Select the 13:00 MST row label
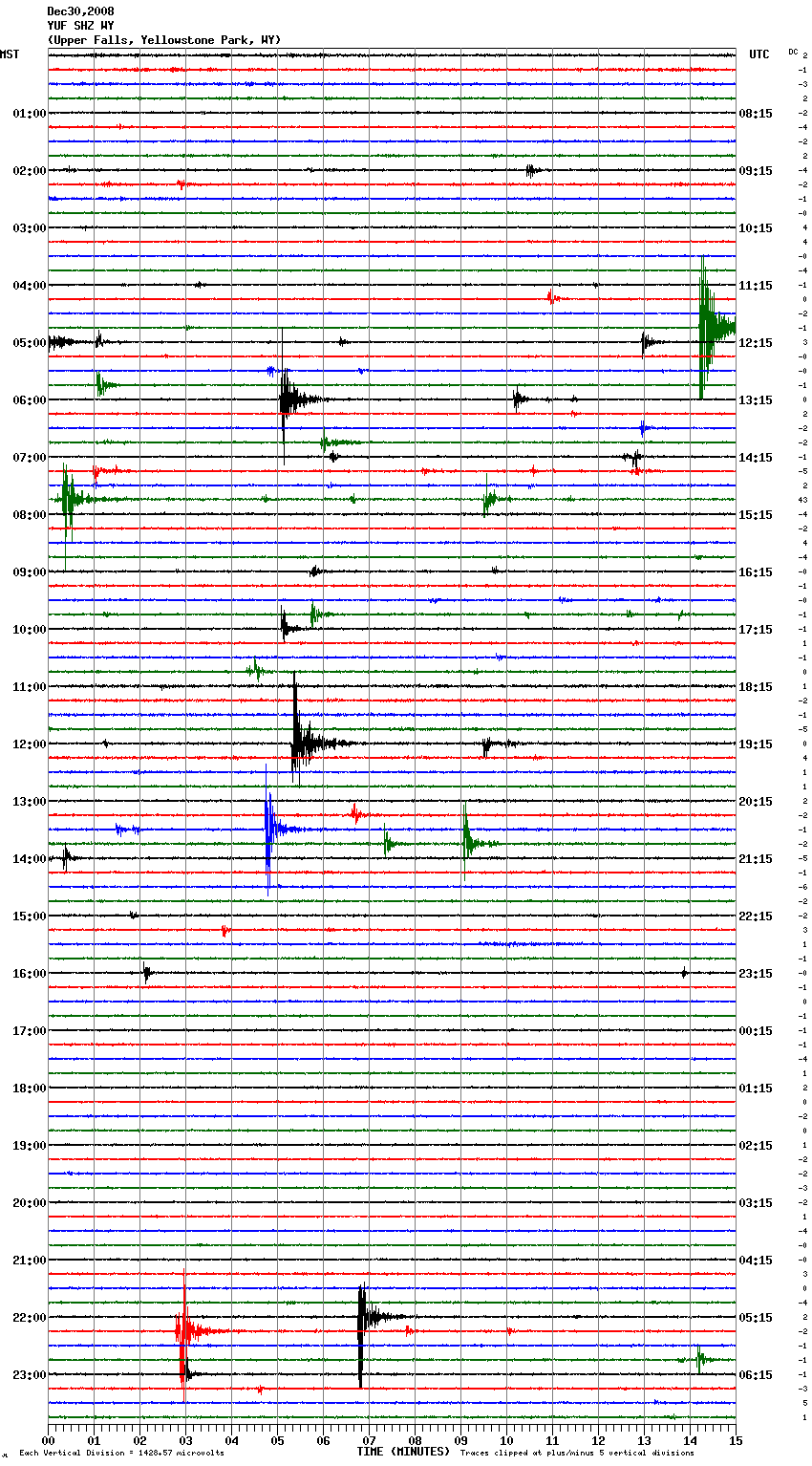 tap(29, 802)
